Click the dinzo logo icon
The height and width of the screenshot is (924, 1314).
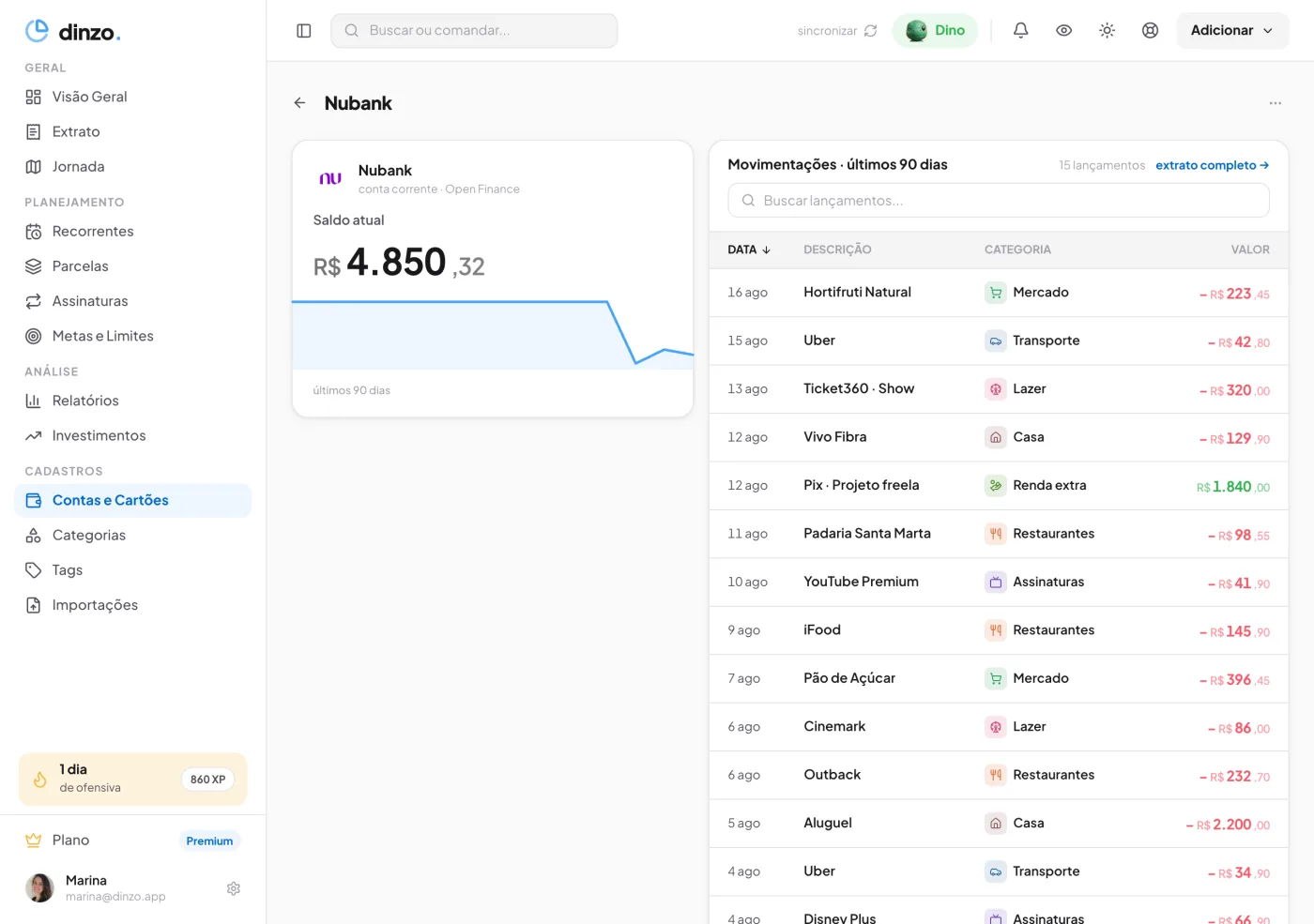point(37,31)
